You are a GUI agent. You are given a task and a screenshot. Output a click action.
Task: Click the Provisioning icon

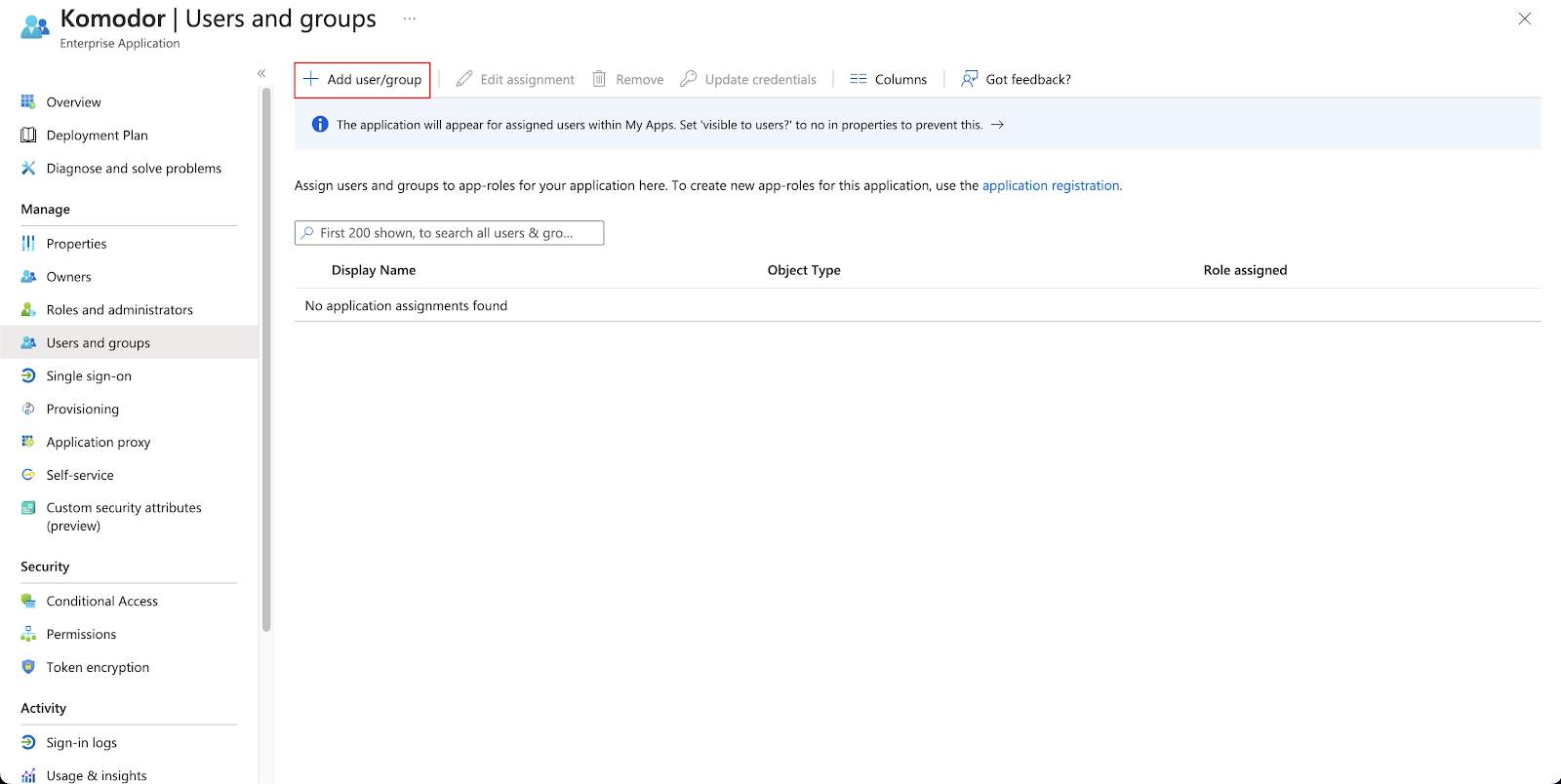[28, 409]
